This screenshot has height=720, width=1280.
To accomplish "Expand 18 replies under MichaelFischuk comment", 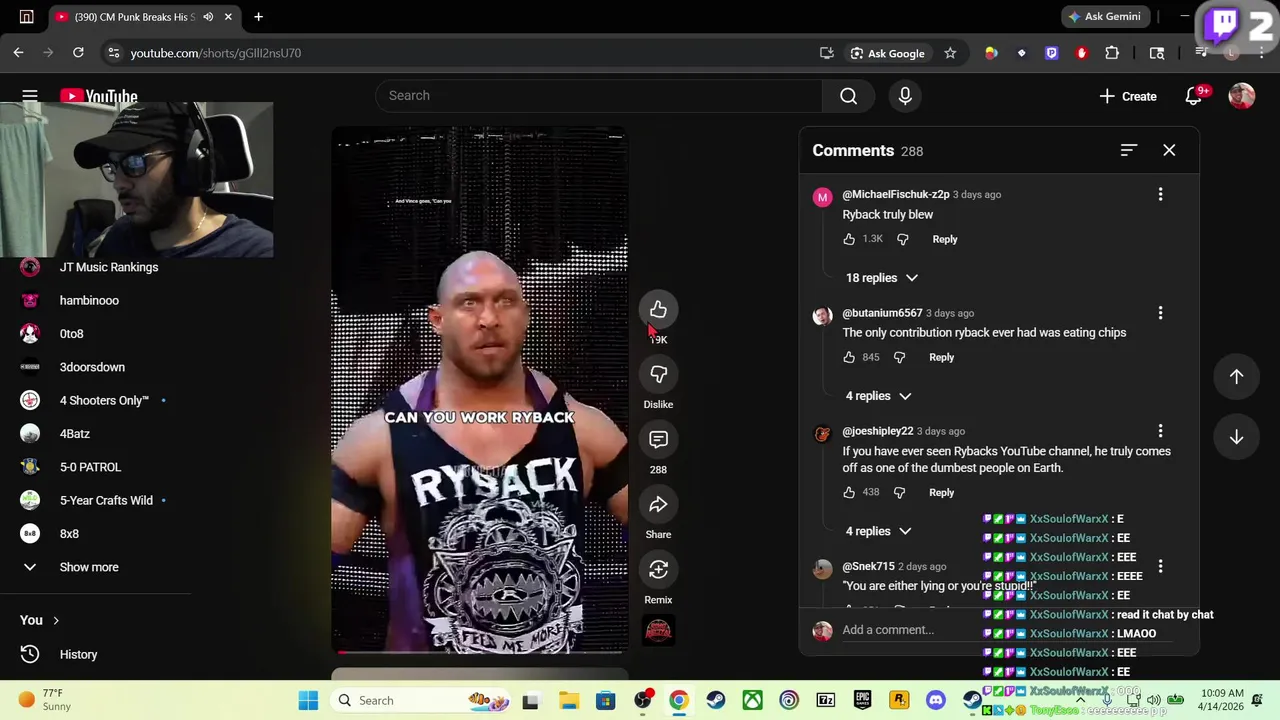I will click(x=881, y=278).
